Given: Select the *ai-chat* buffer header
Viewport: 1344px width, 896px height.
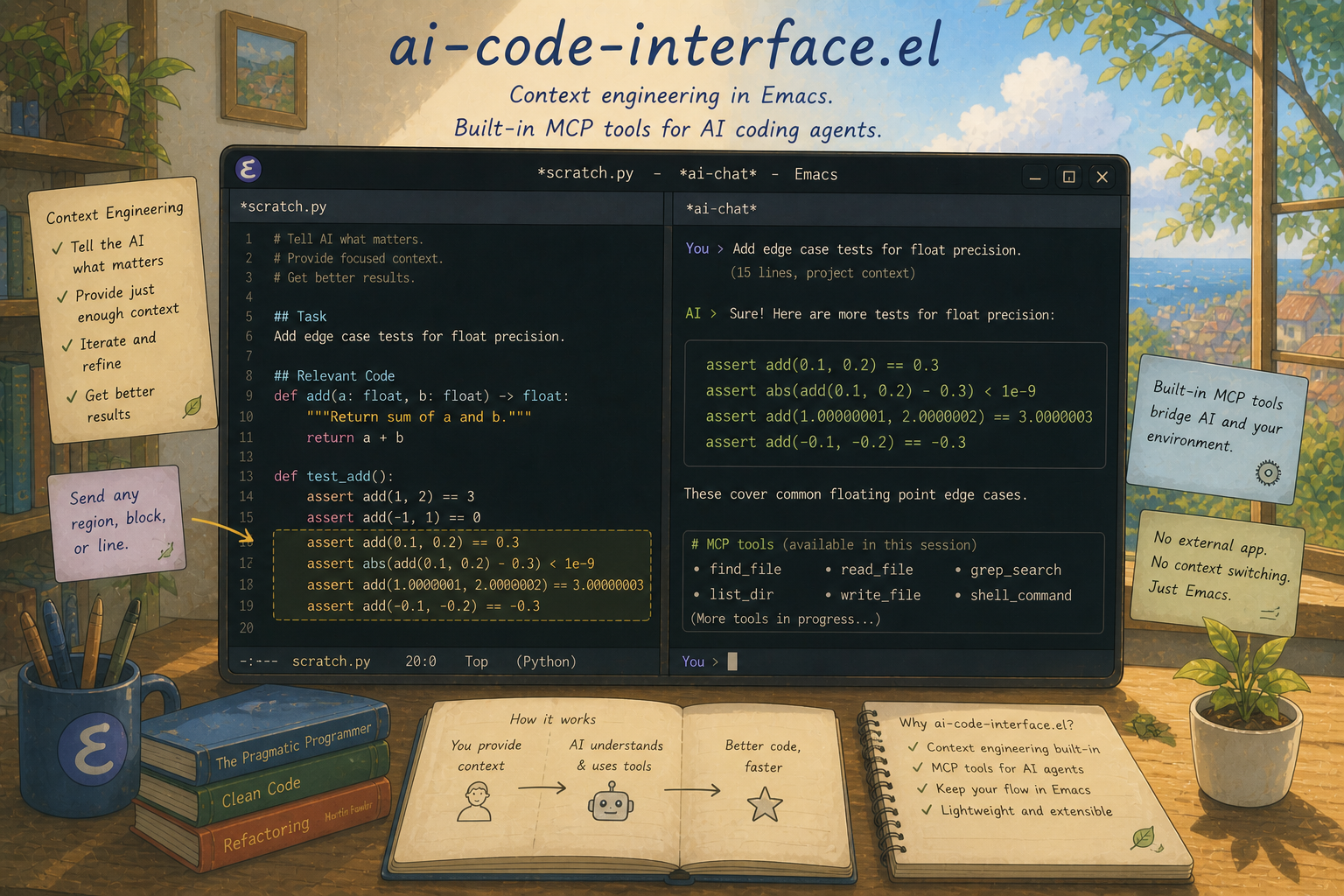Looking at the screenshot, I should coord(721,208).
